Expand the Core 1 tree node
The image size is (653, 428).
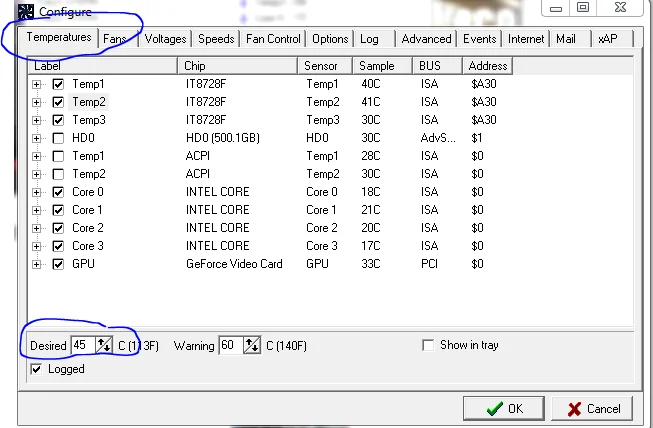coord(36,210)
